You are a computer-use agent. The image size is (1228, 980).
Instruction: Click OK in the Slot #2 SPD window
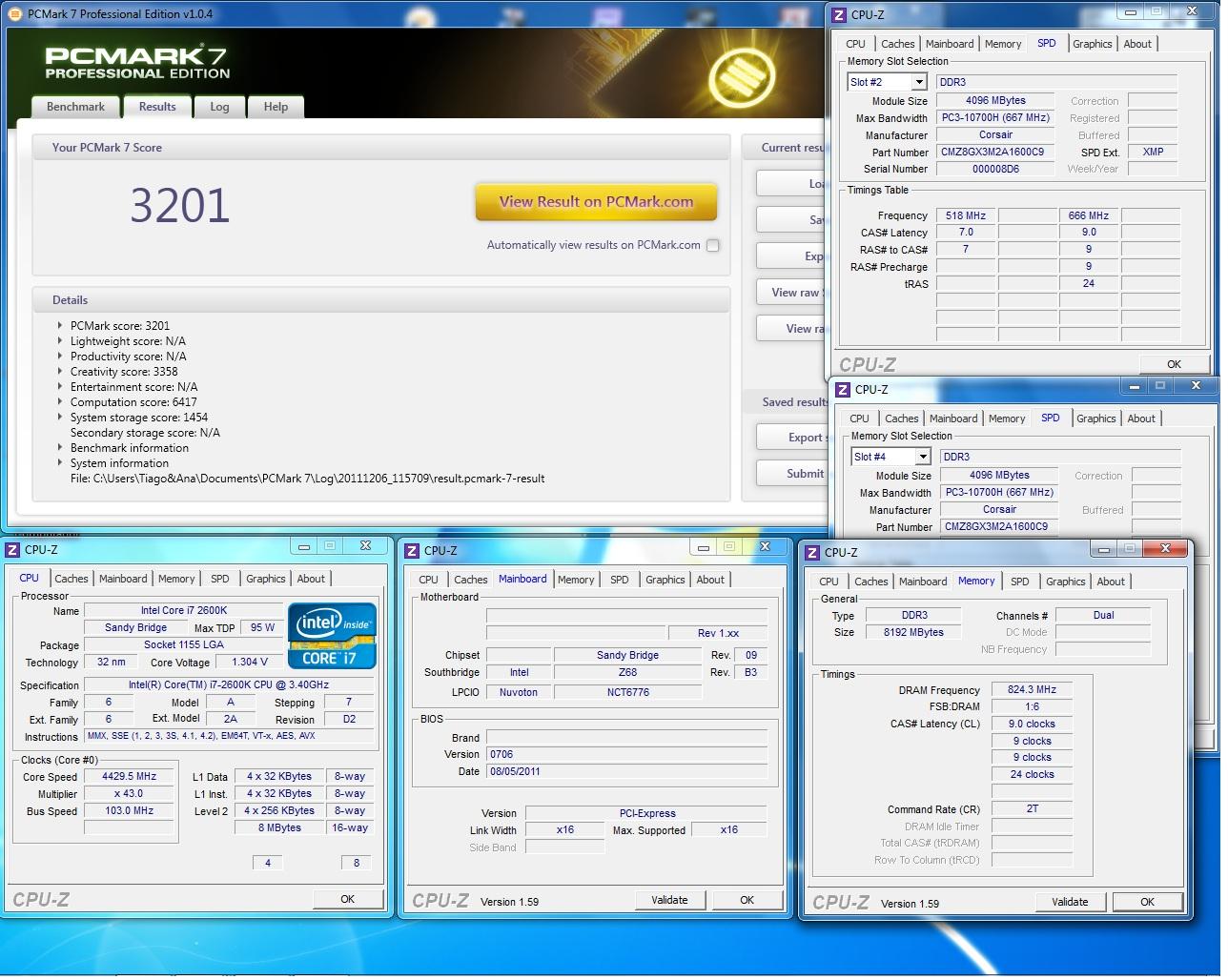pos(1174,364)
